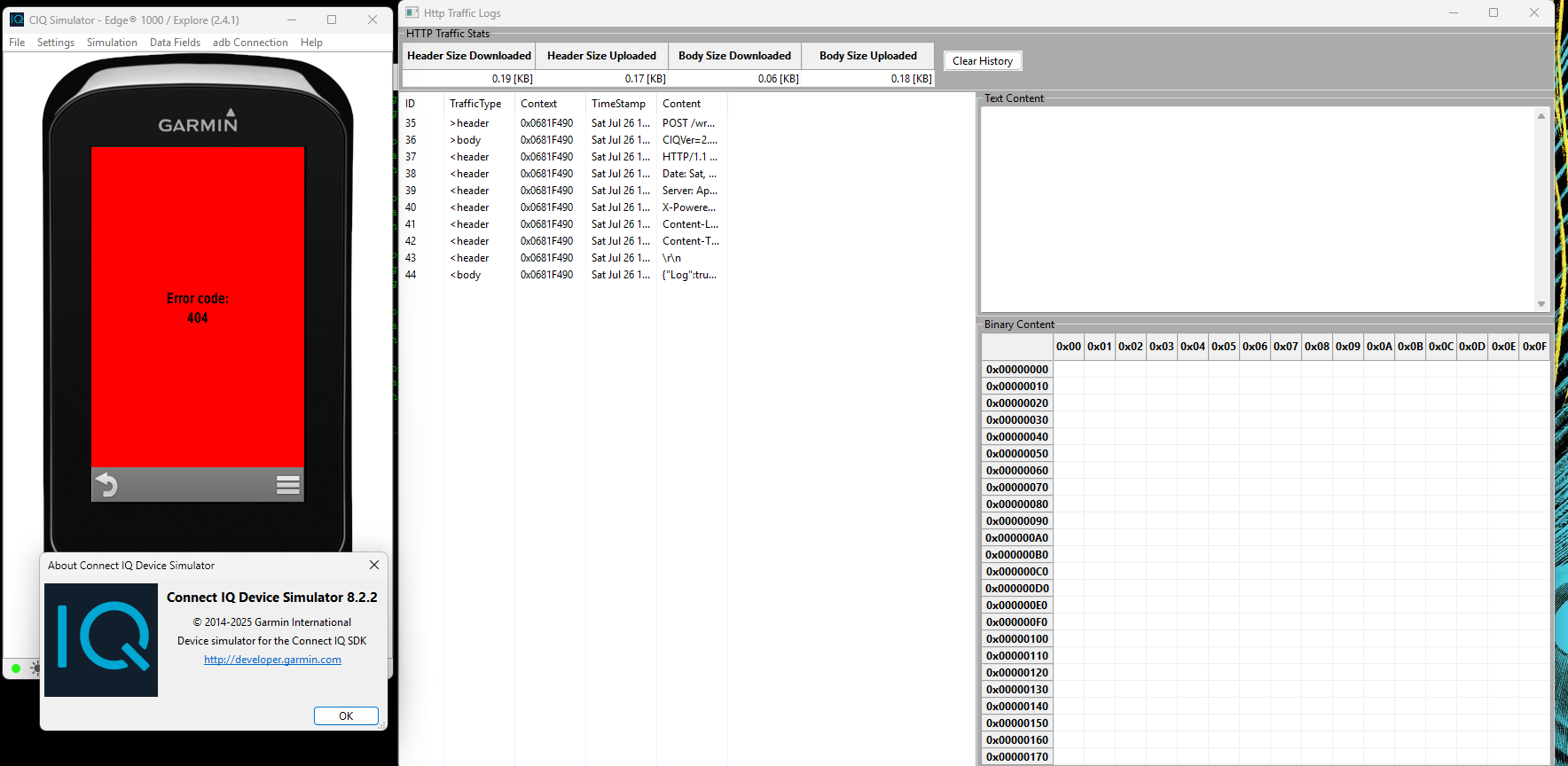Open the developer.garmin.com link
The width and height of the screenshot is (1568, 766).
click(x=272, y=660)
